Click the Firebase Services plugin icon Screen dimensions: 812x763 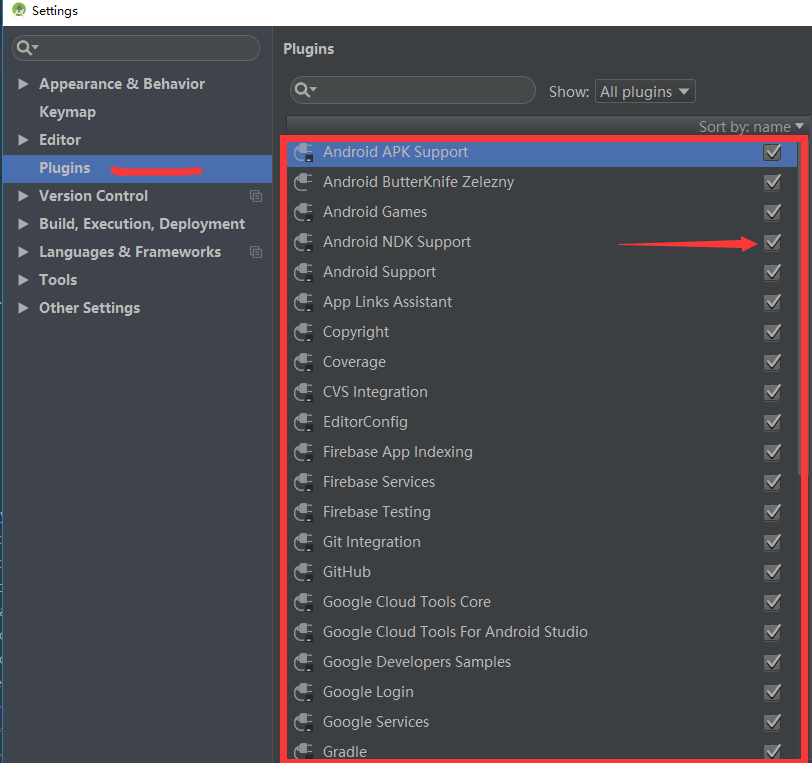coord(304,482)
